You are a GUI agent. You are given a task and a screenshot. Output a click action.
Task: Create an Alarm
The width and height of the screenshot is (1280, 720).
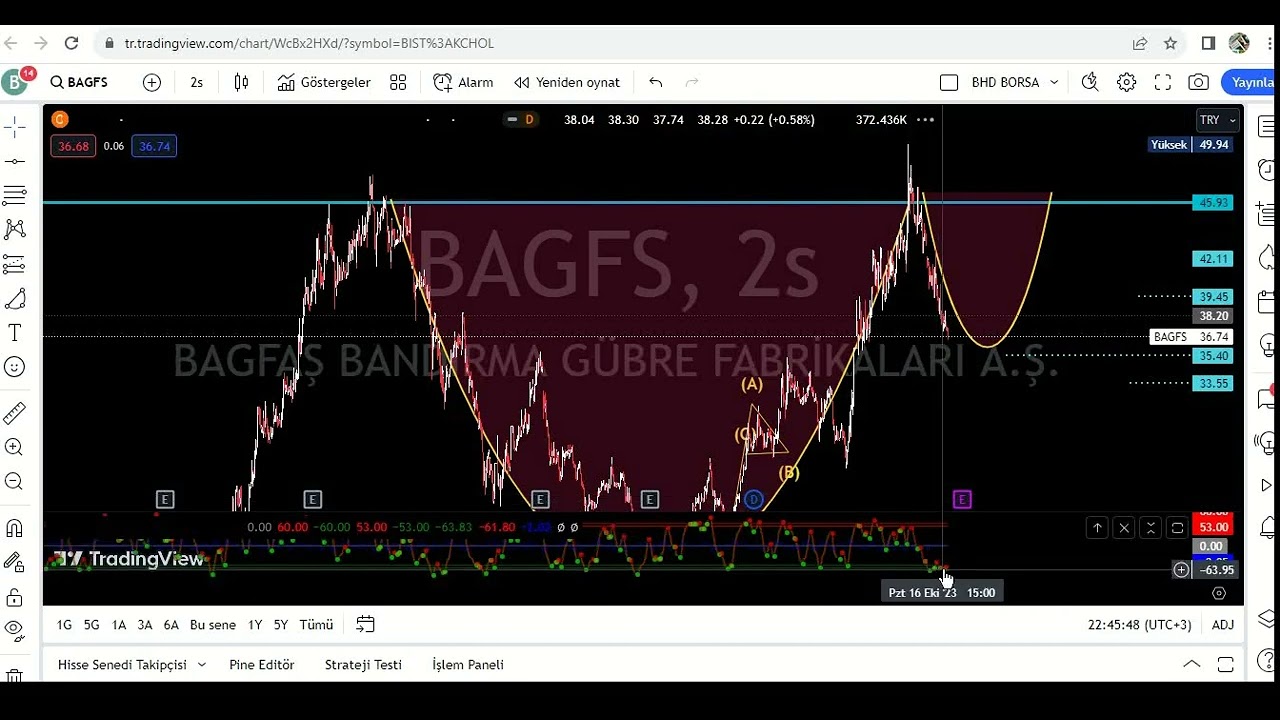tap(463, 82)
